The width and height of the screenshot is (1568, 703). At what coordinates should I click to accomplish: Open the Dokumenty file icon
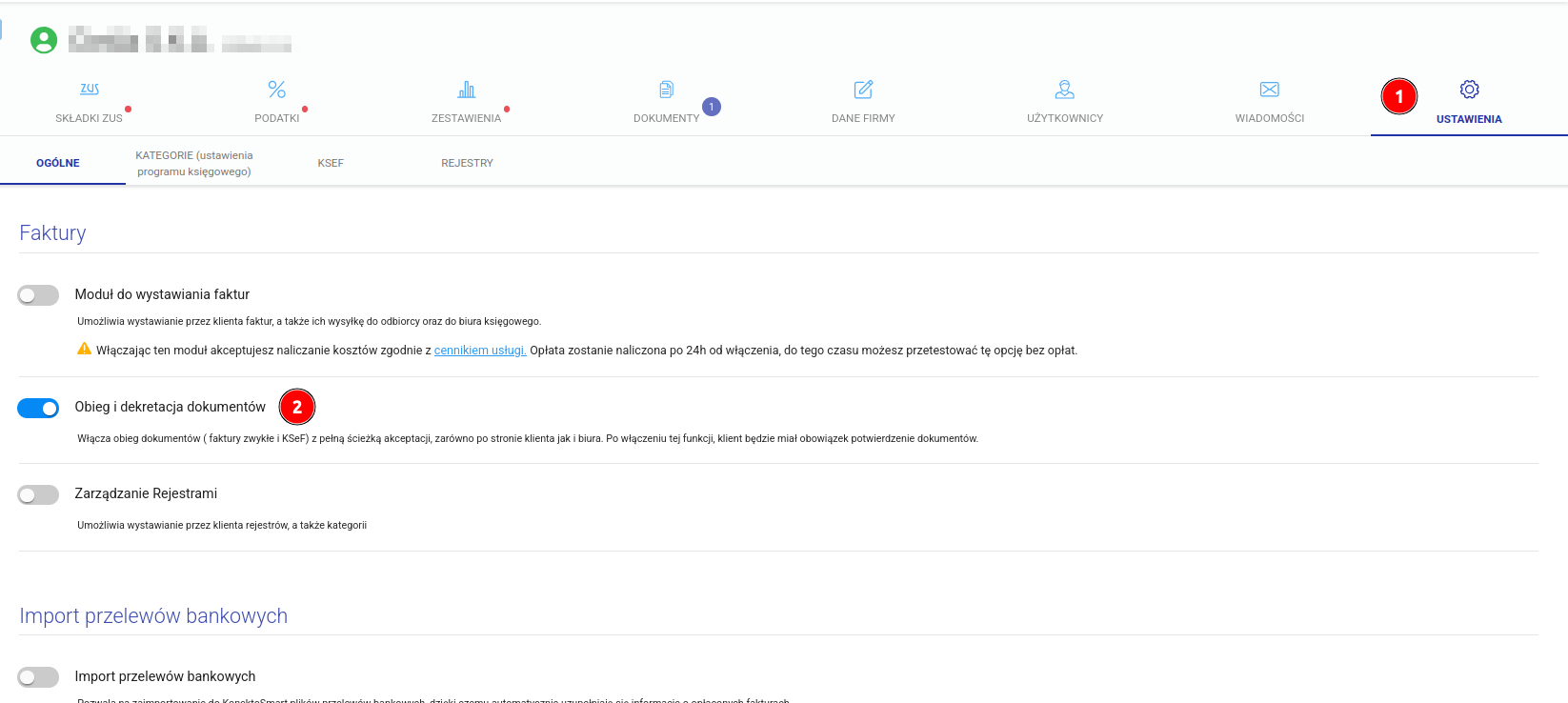pyautogui.click(x=666, y=90)
